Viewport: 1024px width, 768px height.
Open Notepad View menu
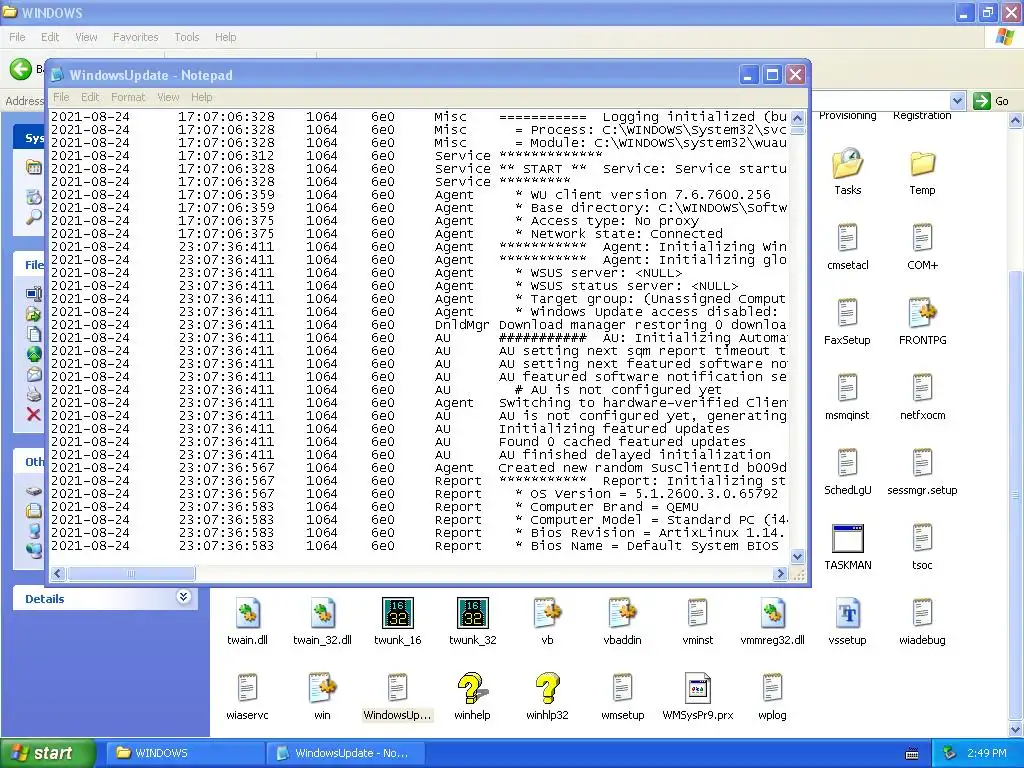coord(168,97)
